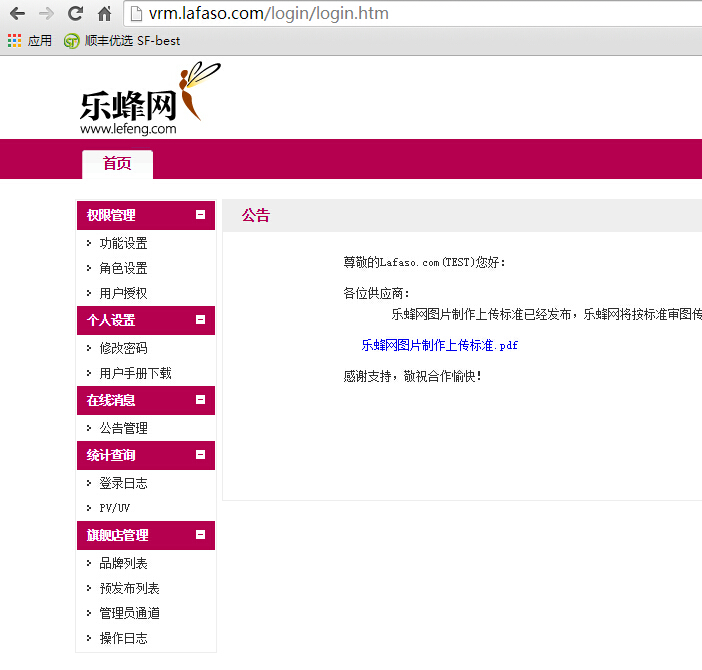Open 用户授权 in the sidebar
The height and width of the screenshot is (670, 702).
pos(123,294)
